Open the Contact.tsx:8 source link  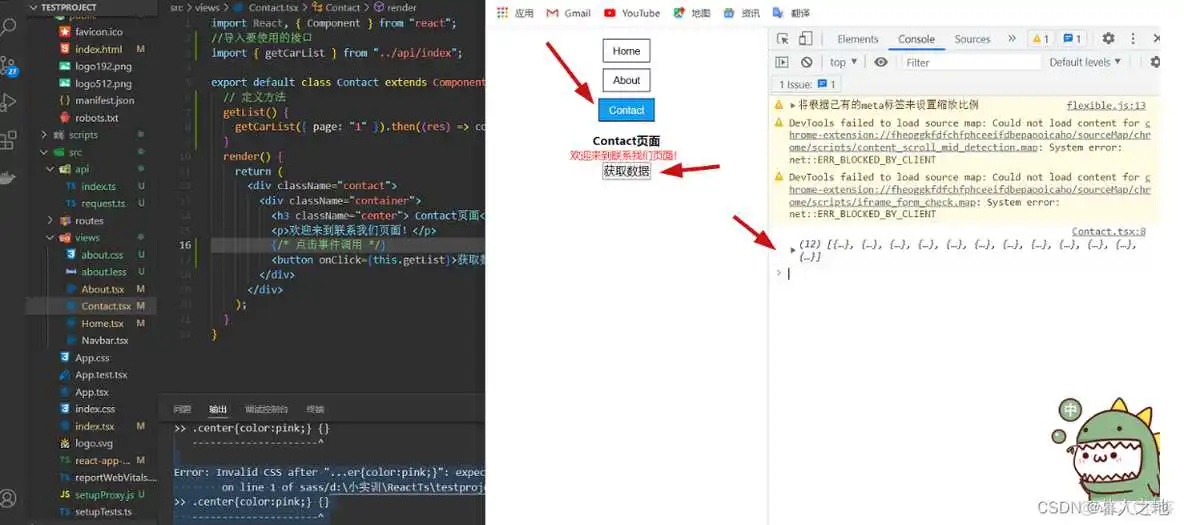(1108, 232)
